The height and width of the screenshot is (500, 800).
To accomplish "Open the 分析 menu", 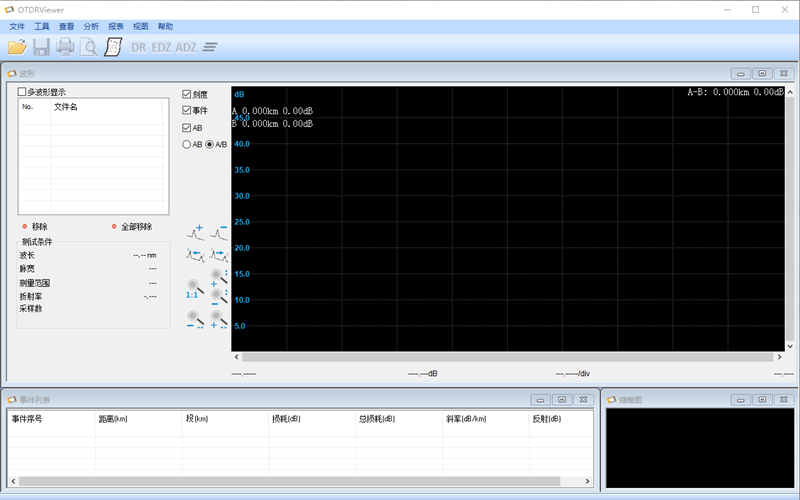I will tap(91, 27).
